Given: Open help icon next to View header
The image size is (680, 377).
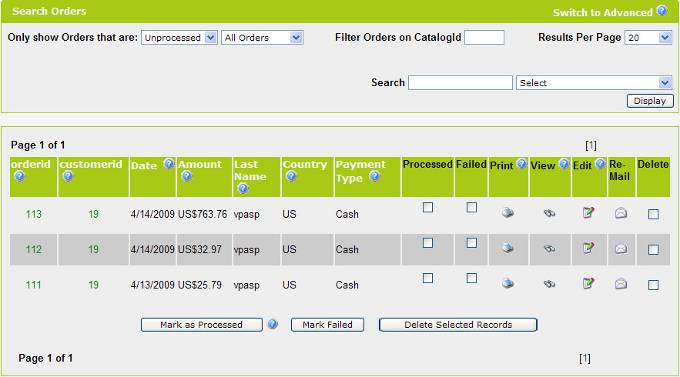Looking at the screenshot, I should (564, 164).
